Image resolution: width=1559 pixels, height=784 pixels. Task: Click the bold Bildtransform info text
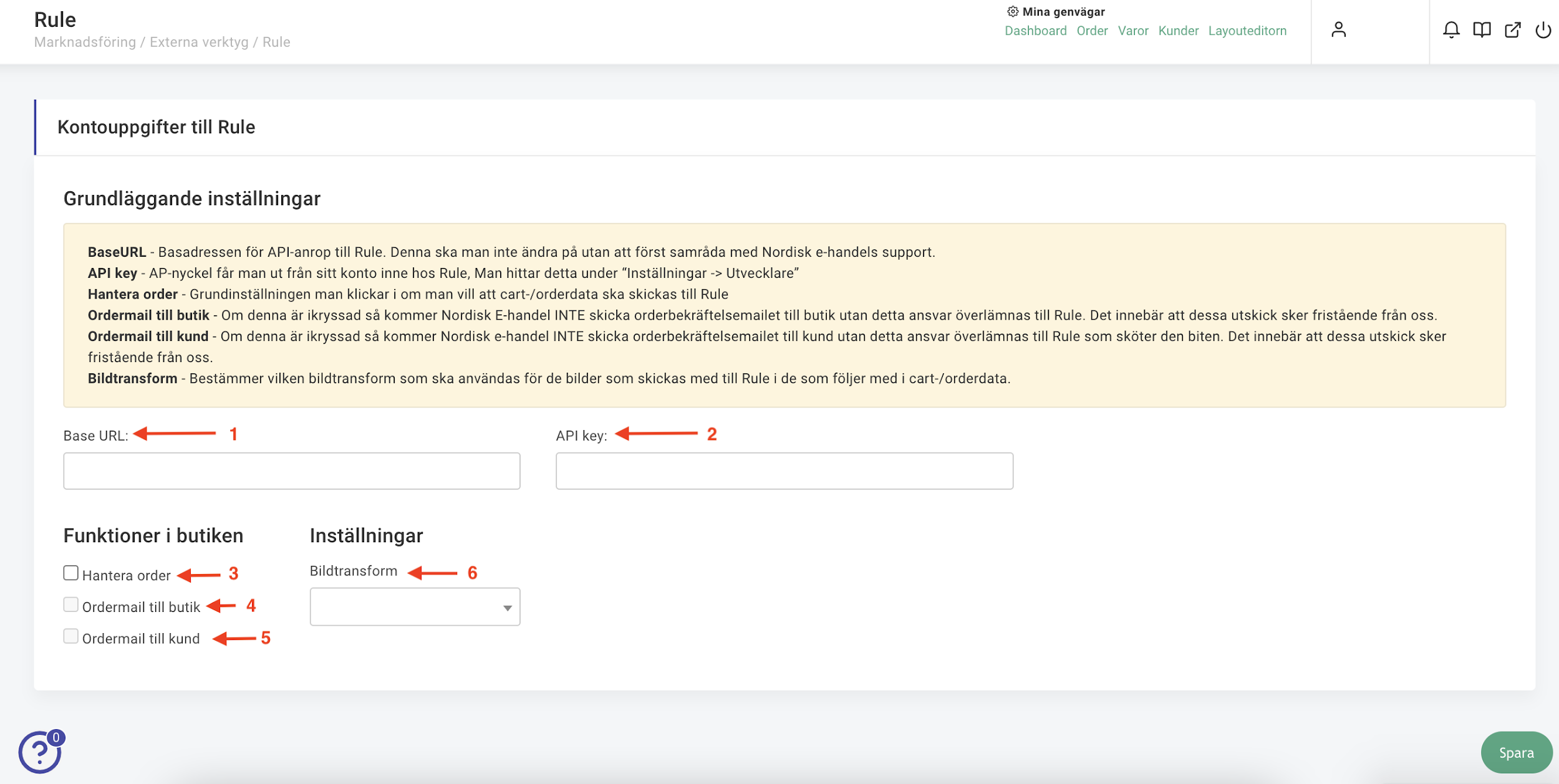pyautogui.click(x=132, y=378)
